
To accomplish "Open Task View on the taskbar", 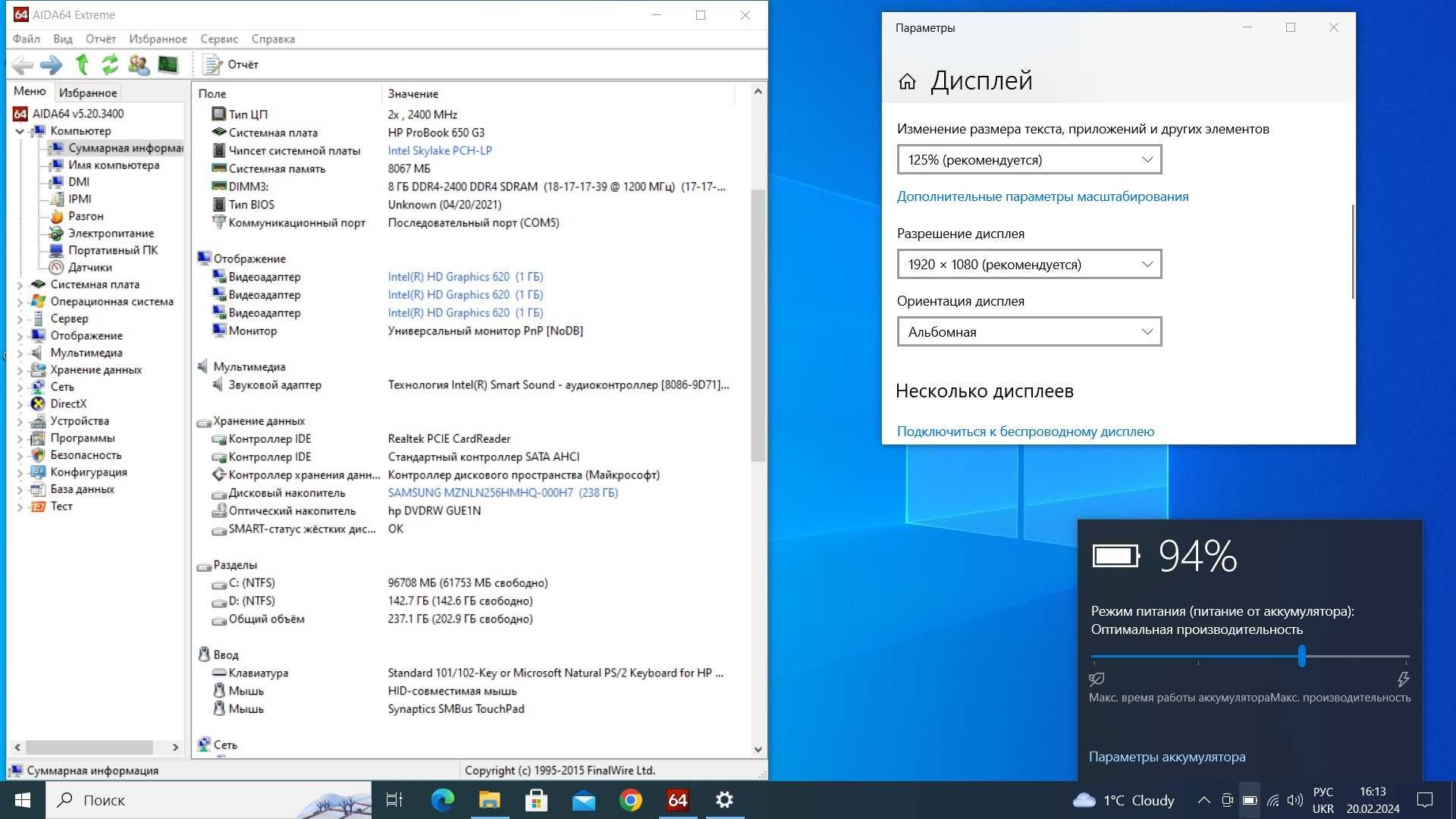I will 394,800.
